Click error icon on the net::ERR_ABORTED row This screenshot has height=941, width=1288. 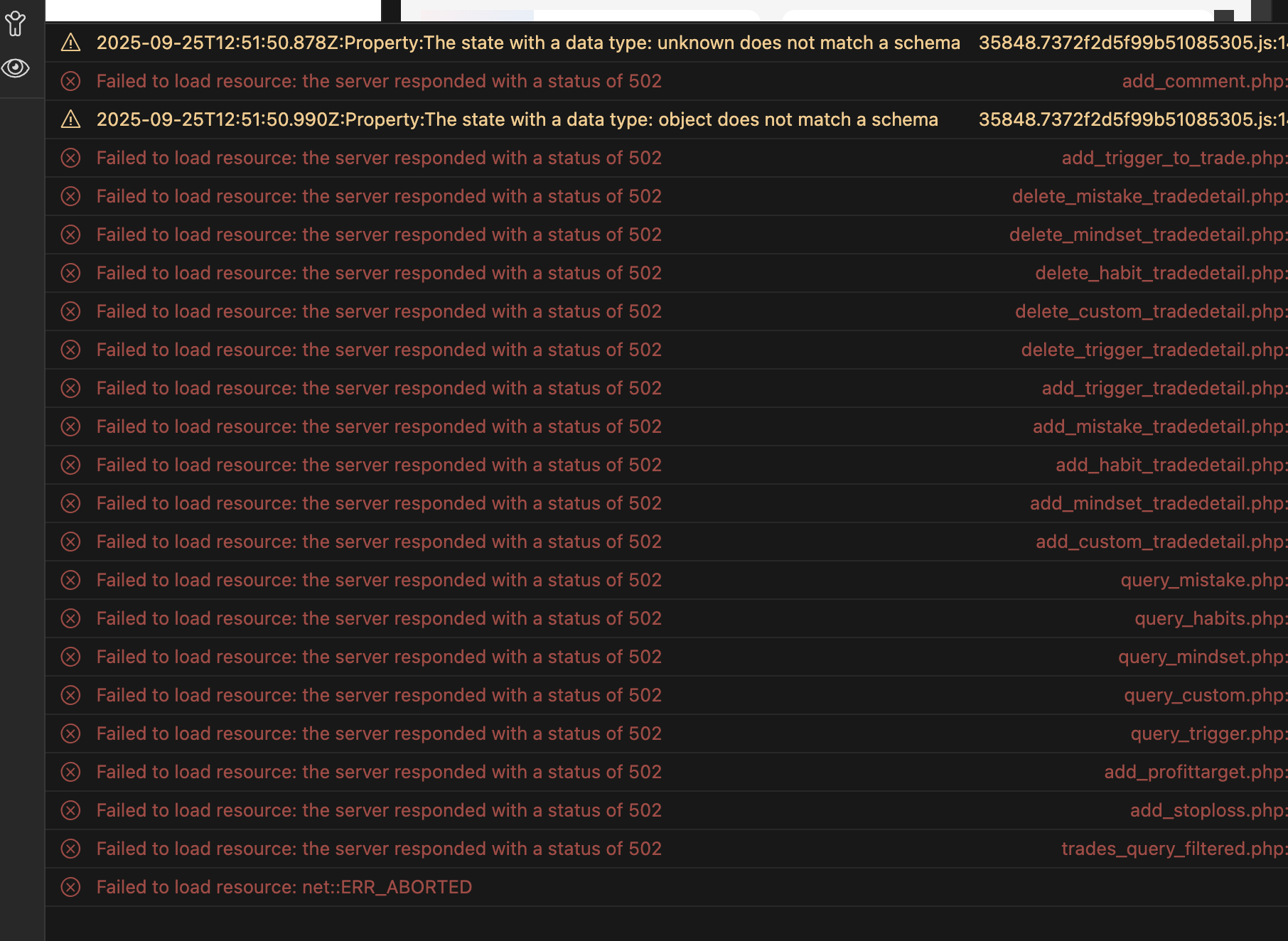70,887
